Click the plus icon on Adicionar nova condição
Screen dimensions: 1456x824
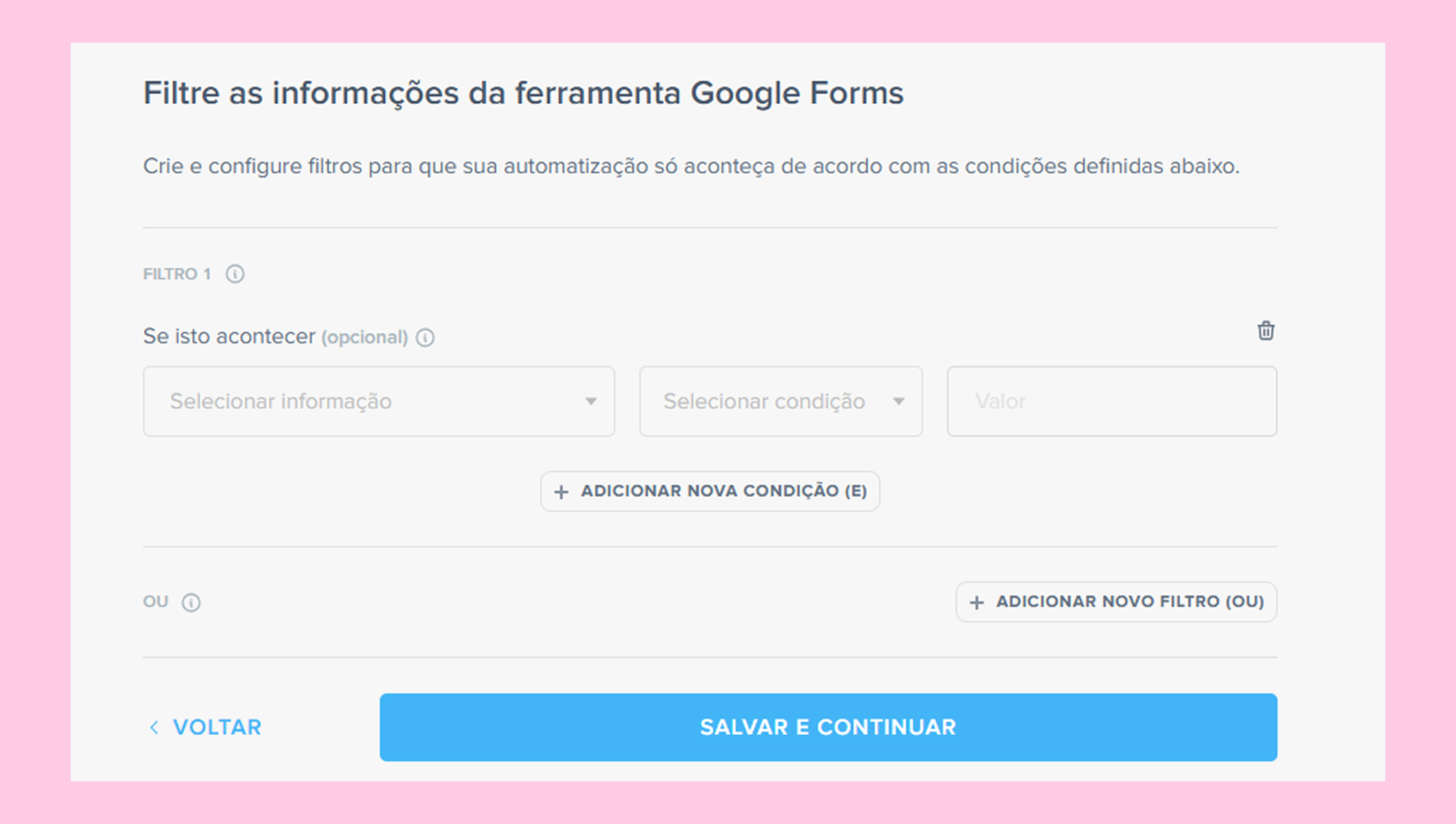click(561, 492)
